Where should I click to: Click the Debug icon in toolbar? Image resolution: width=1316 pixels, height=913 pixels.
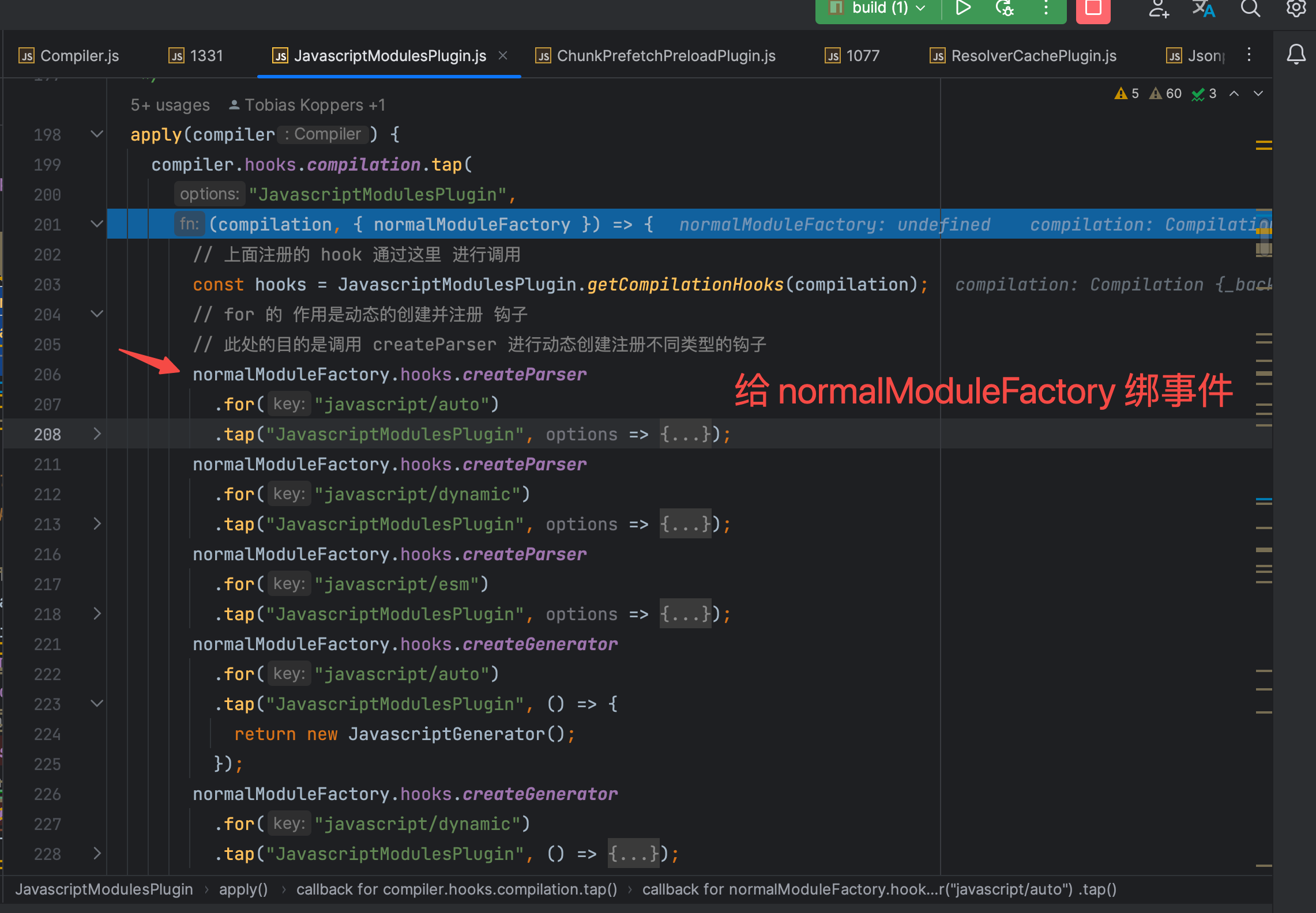coord(1004,8)
